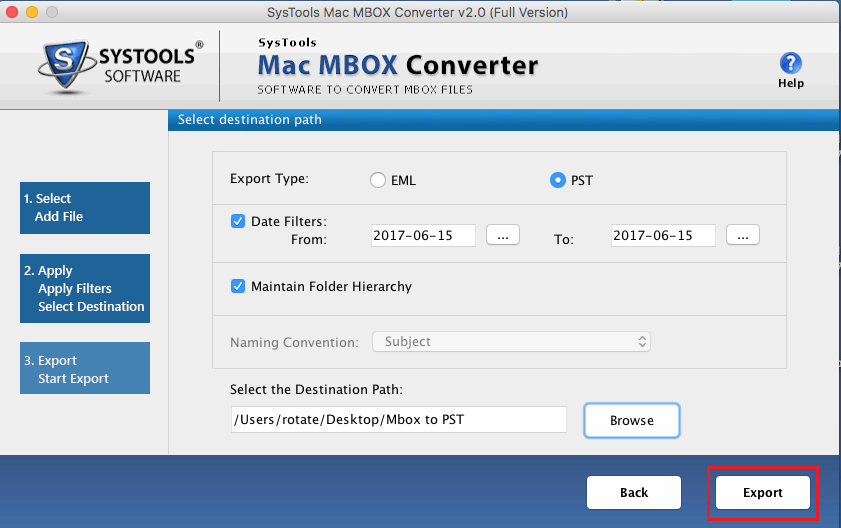The image size is (841, 528).
Task: Click the Export button
Action: [x=763, y=493]
